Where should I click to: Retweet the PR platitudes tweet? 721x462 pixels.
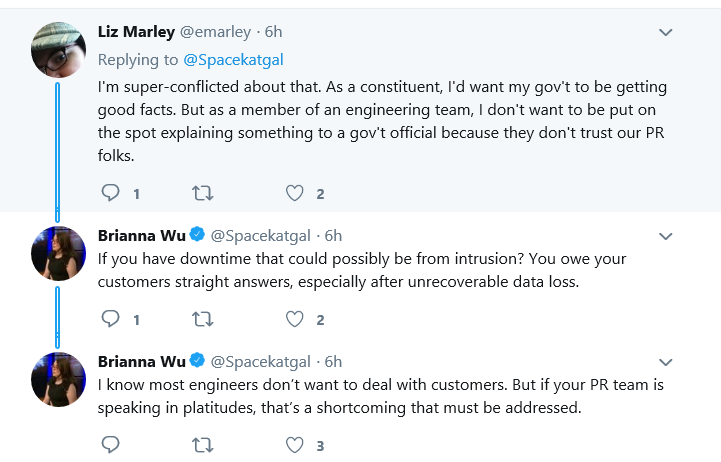[202, 445]
